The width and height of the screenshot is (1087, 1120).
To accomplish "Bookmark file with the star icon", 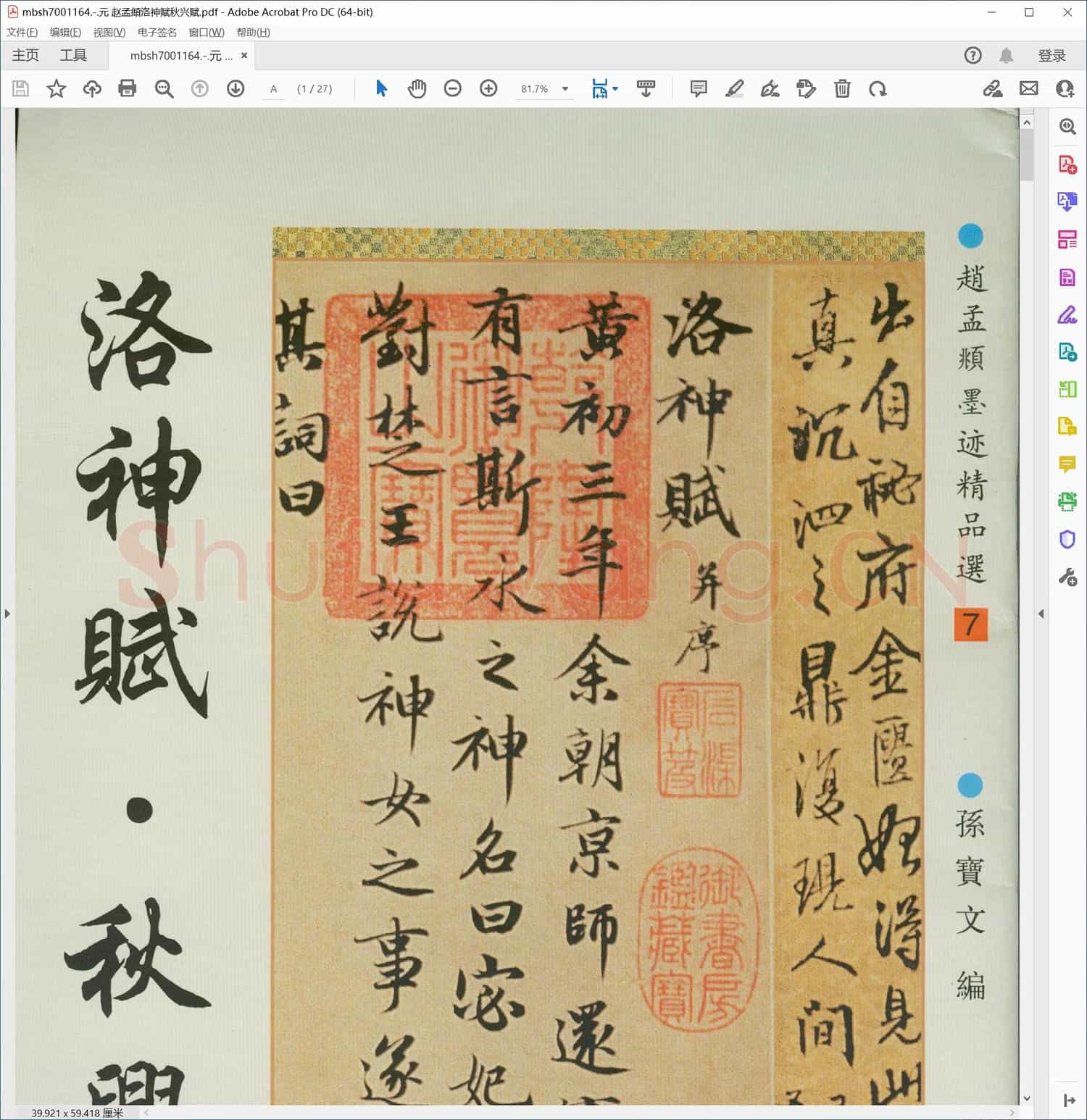I will tap(57, 88).
